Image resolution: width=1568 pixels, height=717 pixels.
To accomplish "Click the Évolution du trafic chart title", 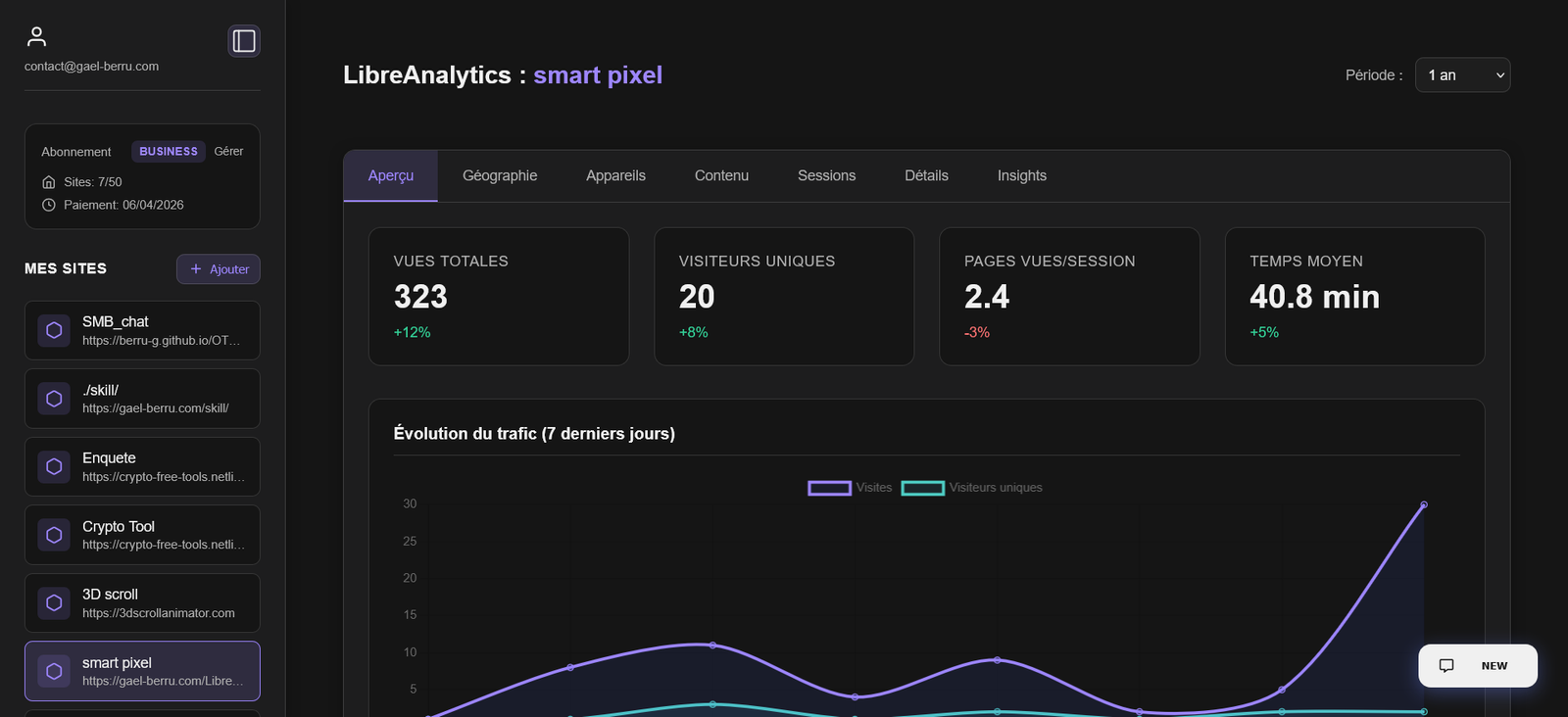I will click(x=534, y=434).
